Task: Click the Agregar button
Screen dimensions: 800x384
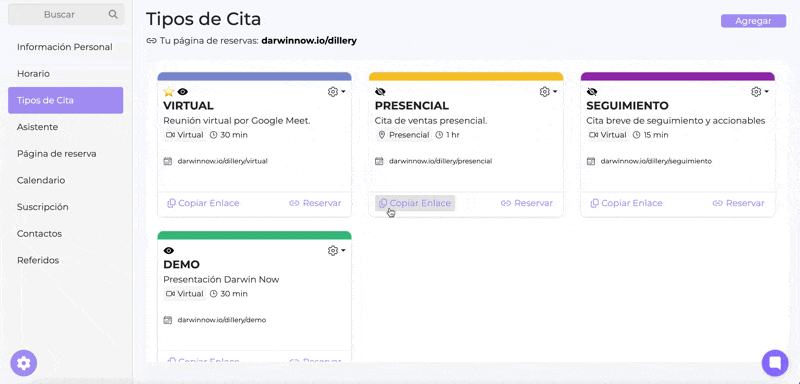Action: (x=753, y=21)
